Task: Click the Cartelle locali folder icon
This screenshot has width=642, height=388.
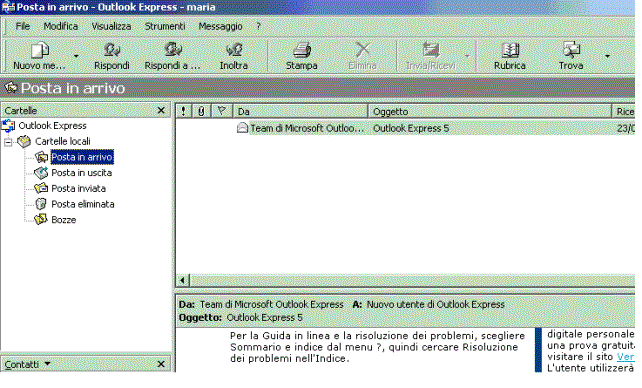Action: [x=24, y=142]
